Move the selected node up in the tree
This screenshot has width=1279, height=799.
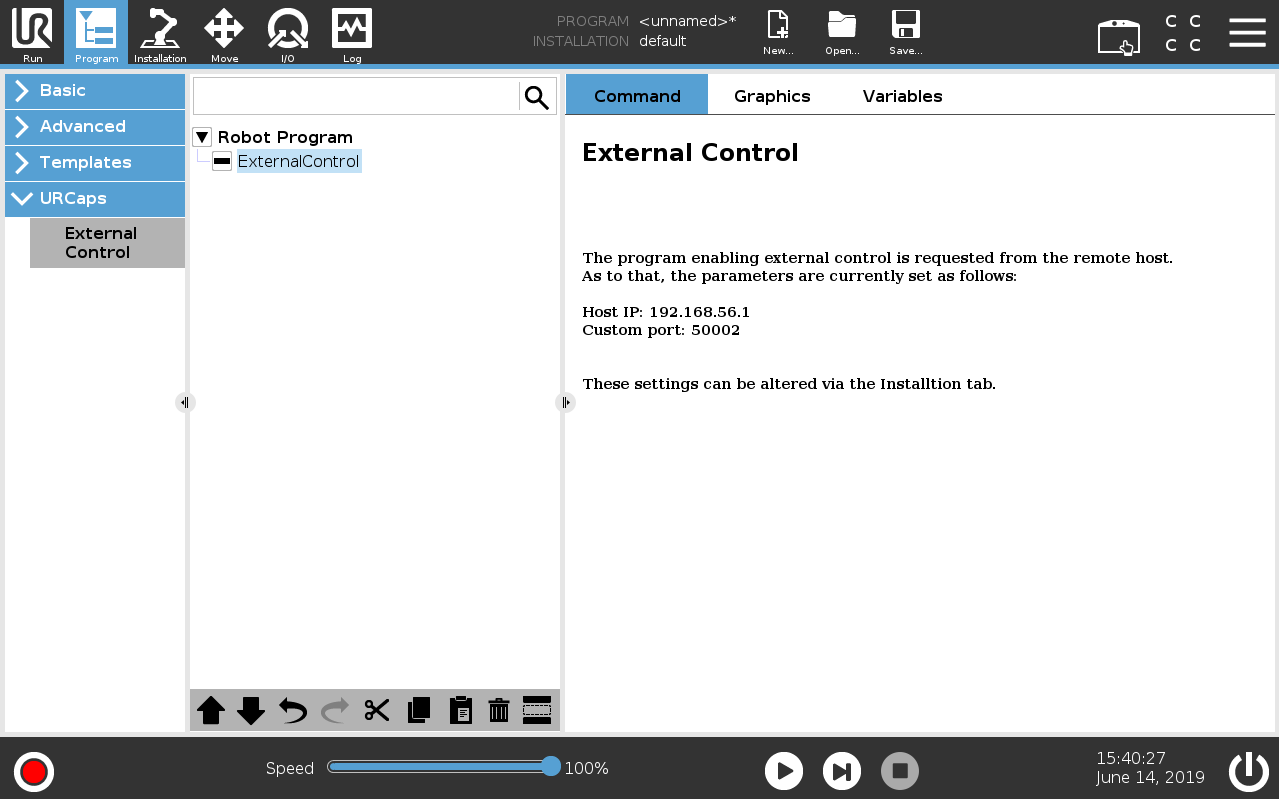point(211,710)
